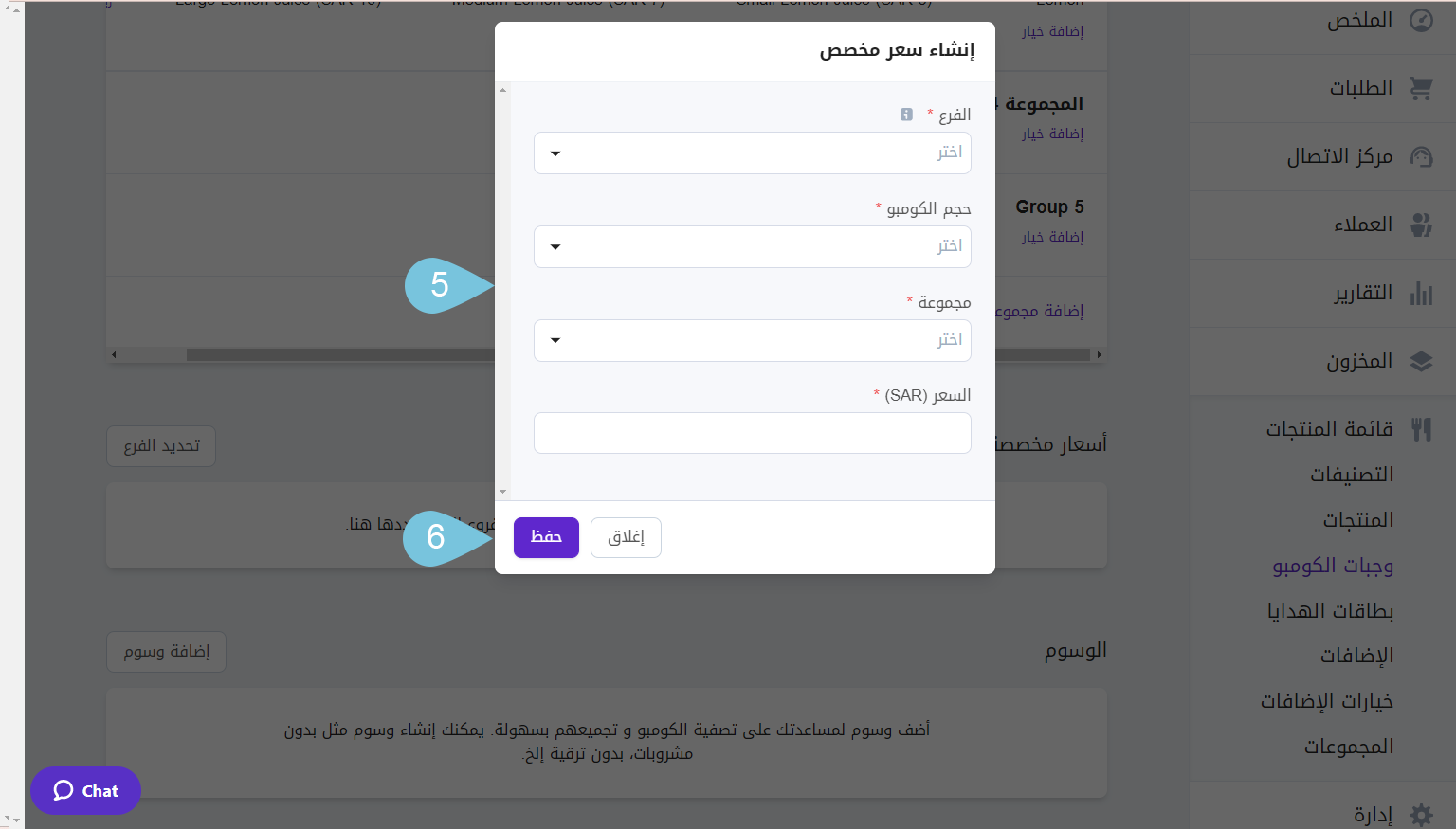The image size is (1456, 829).
Task: Select خيارات الإضافات submenu item
Action: pos(1327,701)
